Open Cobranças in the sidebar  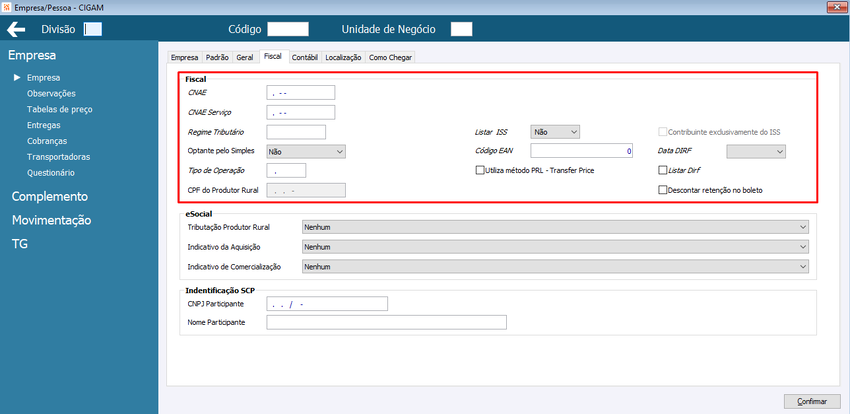pyautogui.click(x=47, y=141)
